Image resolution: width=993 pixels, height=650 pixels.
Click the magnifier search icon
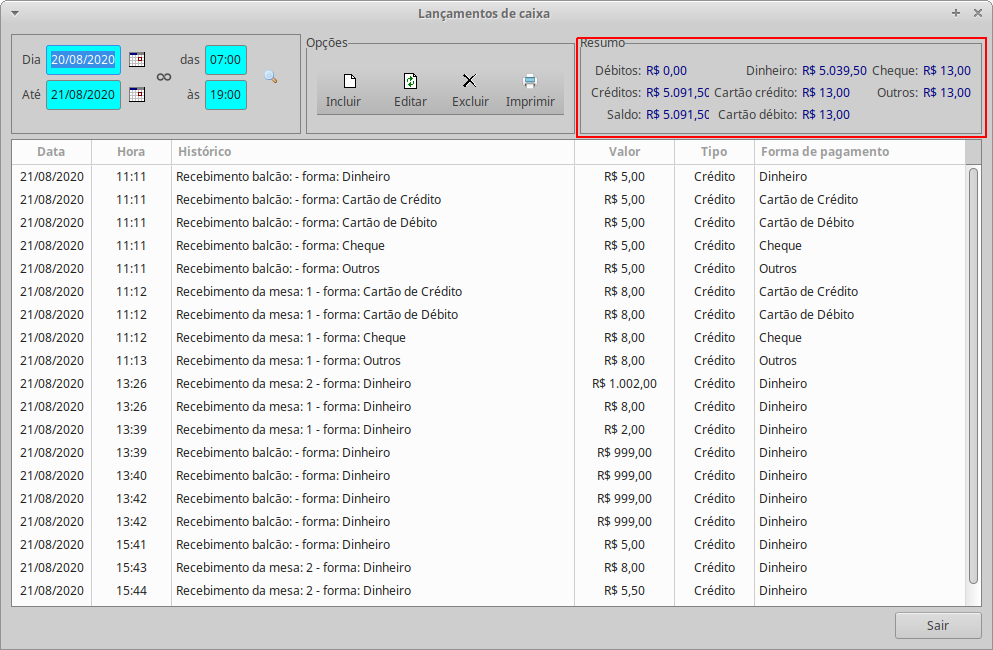pos(270,77)
